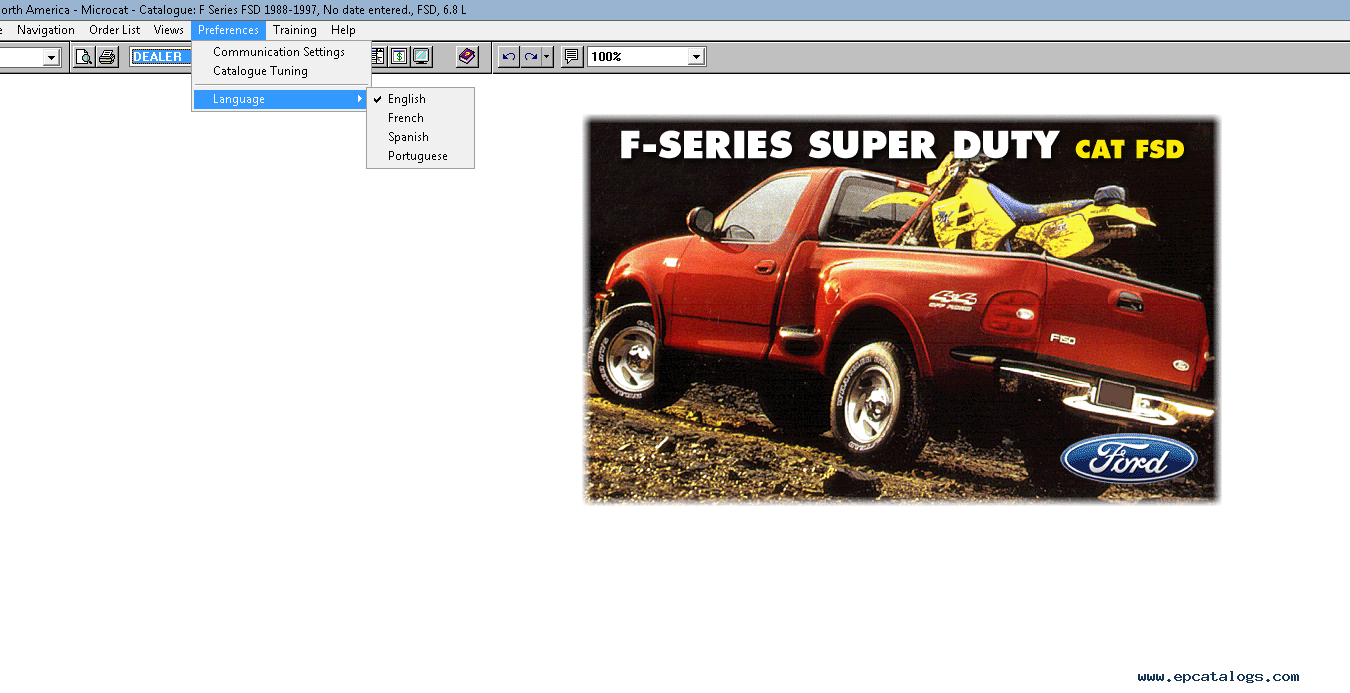Click the printer icon
The height and width of the screenshot is (693, 1350).
[x=107, y=57]
